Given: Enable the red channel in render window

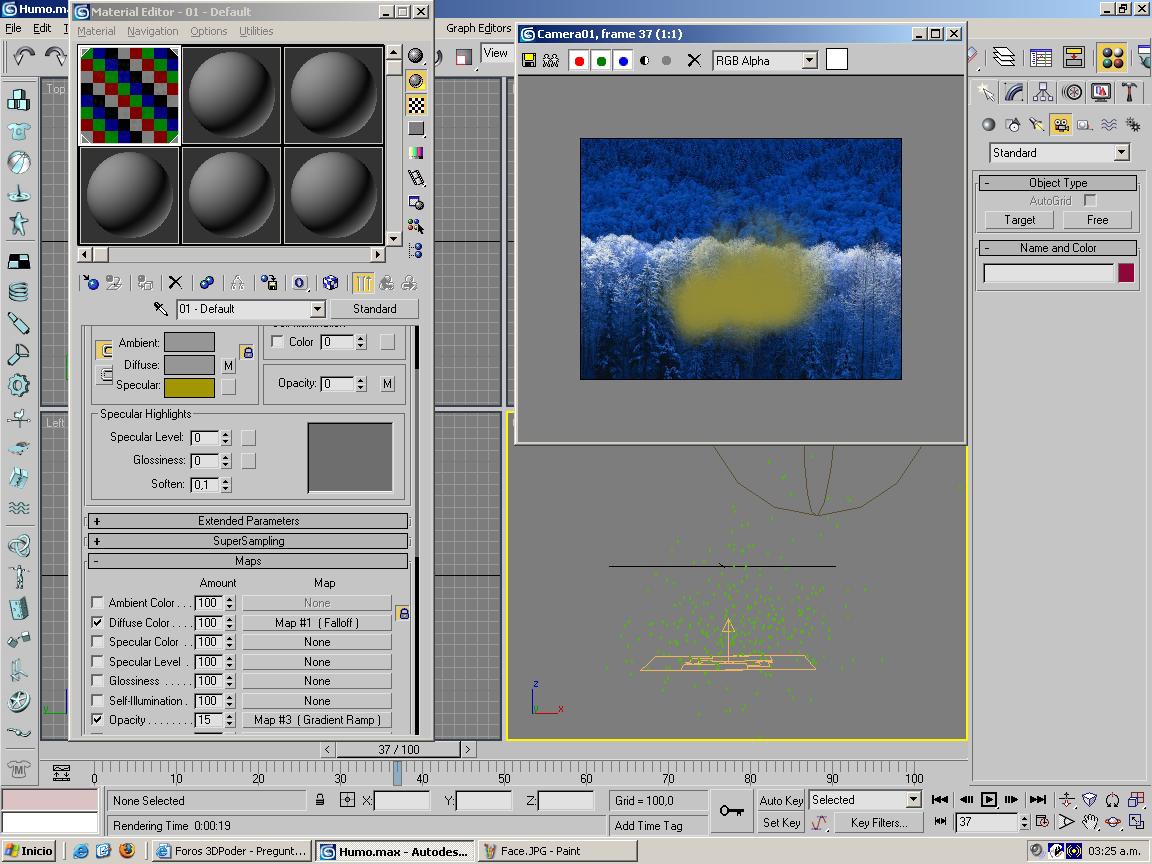Looking at the screenshot, I should tap(579, 61).
